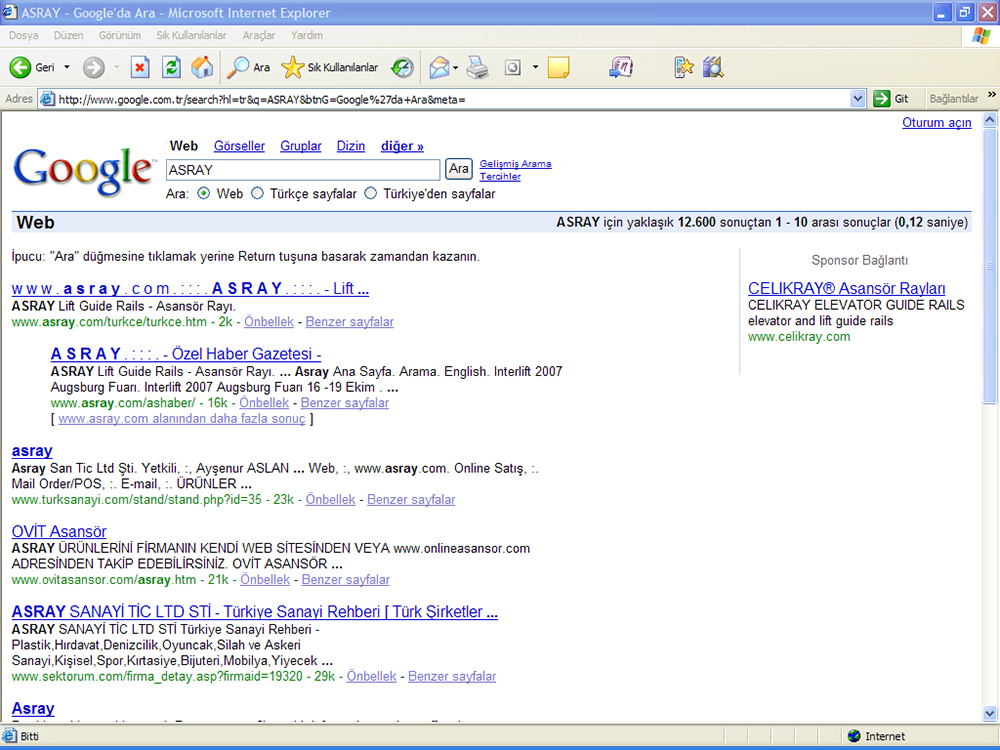Open CELIKRAY® Asansör Rayları sponsored link
The image size is (1000, 750).
846,288
